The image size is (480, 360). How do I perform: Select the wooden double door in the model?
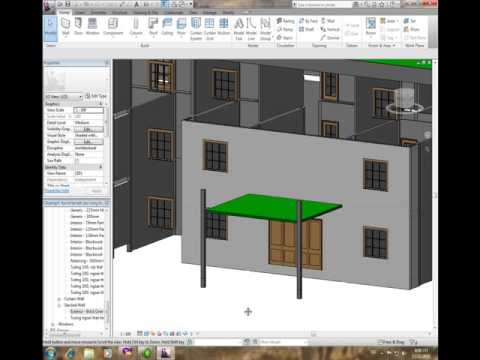(295, 244)
